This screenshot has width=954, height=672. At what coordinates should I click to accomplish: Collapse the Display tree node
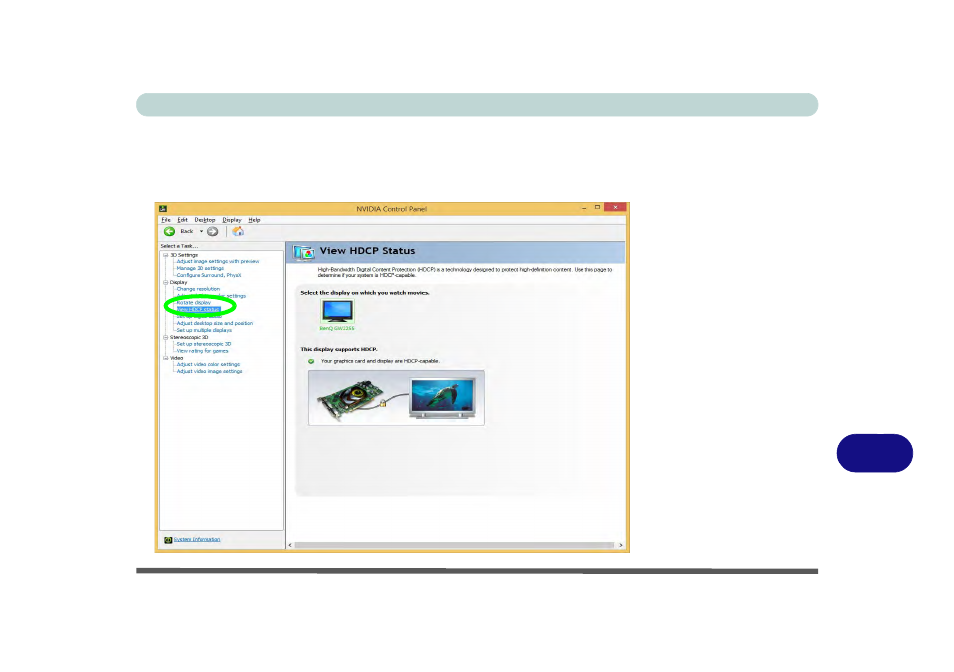click(x=165, y=283)
